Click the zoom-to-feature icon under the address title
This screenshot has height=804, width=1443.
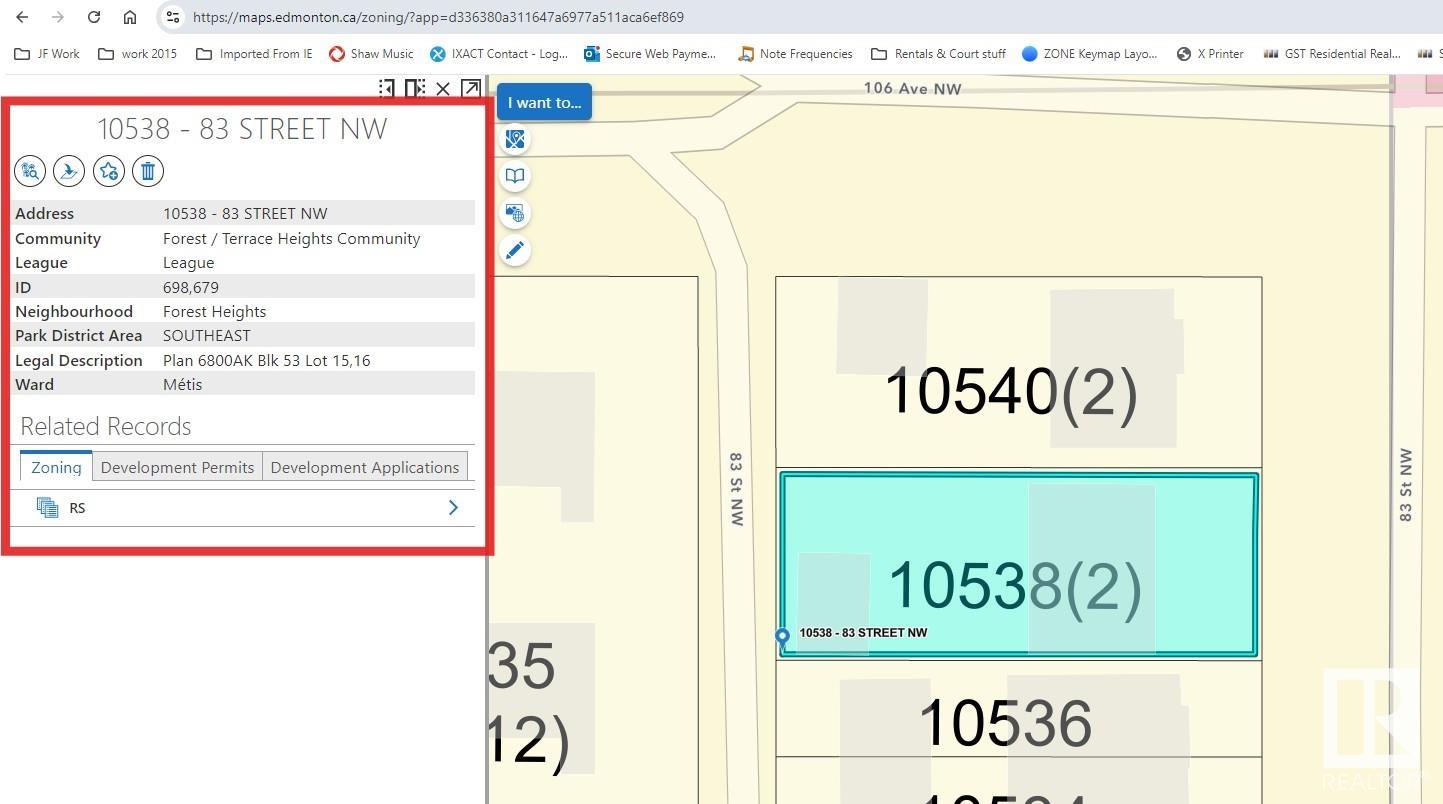click(x=30, y=171)
